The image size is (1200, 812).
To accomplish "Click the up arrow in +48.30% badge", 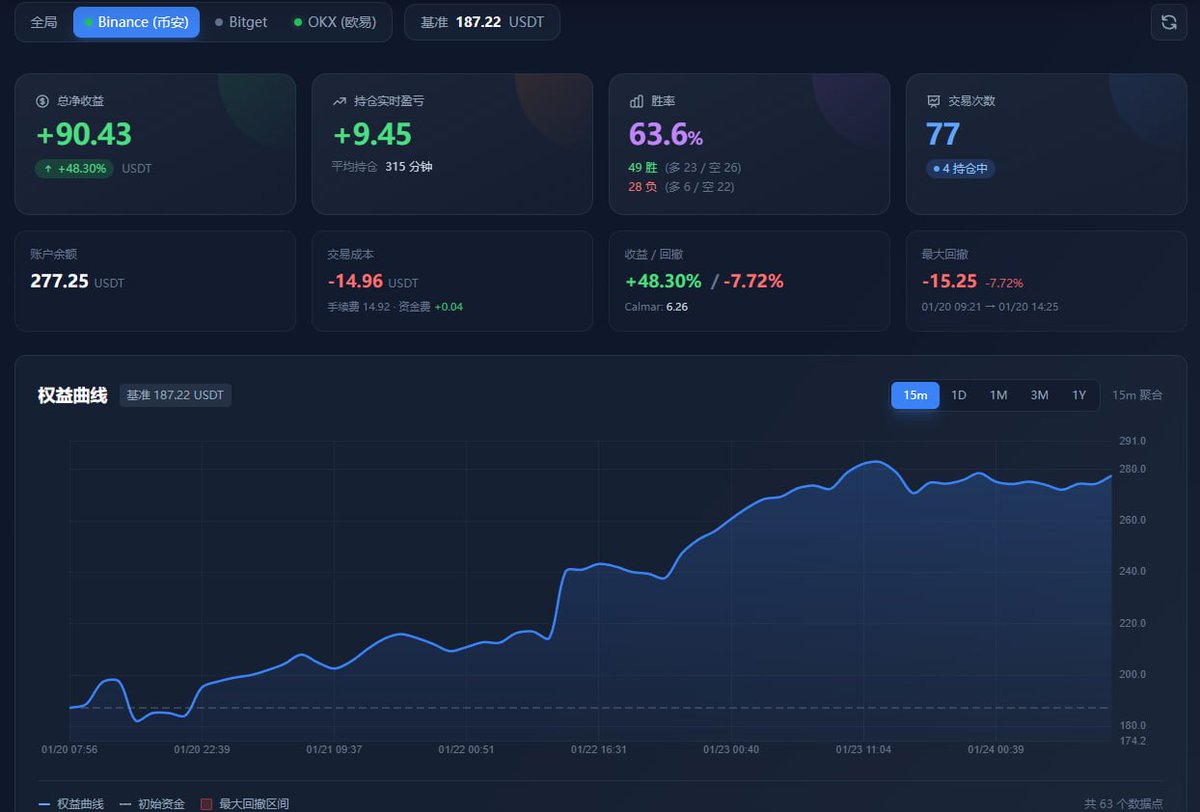I will (48, 169).
